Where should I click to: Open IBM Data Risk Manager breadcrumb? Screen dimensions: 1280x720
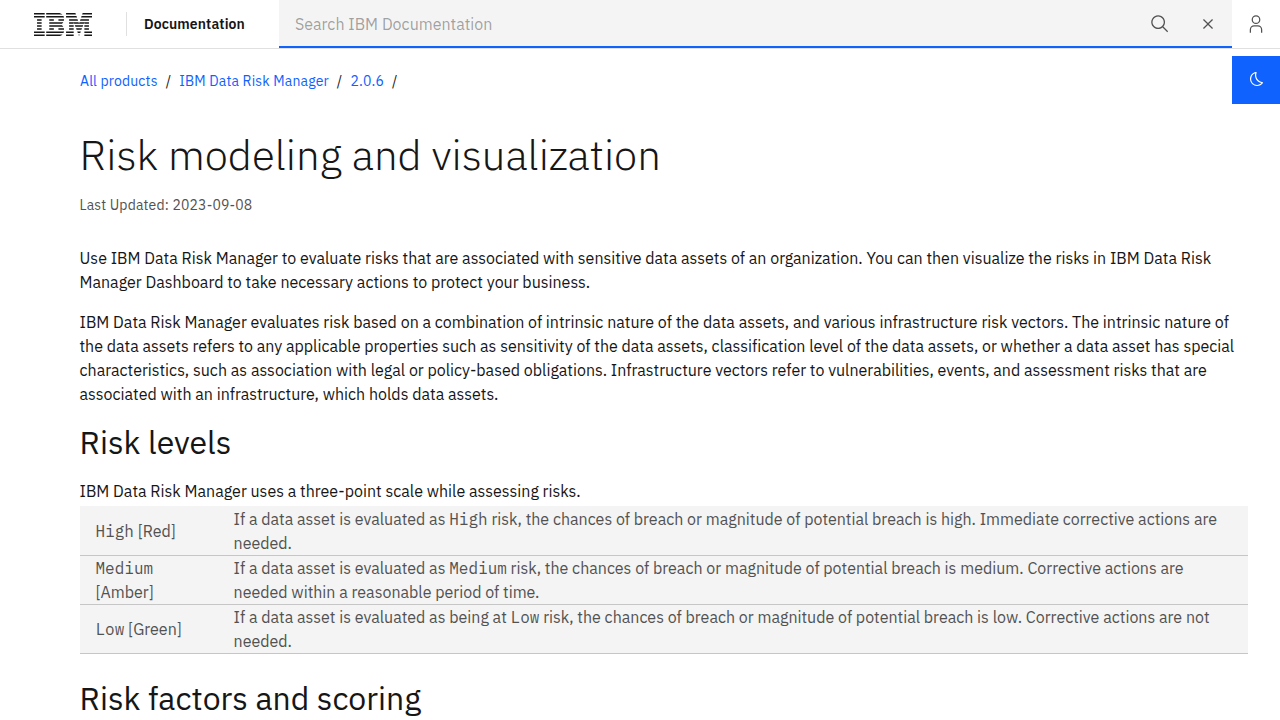[x=254, y=81]
